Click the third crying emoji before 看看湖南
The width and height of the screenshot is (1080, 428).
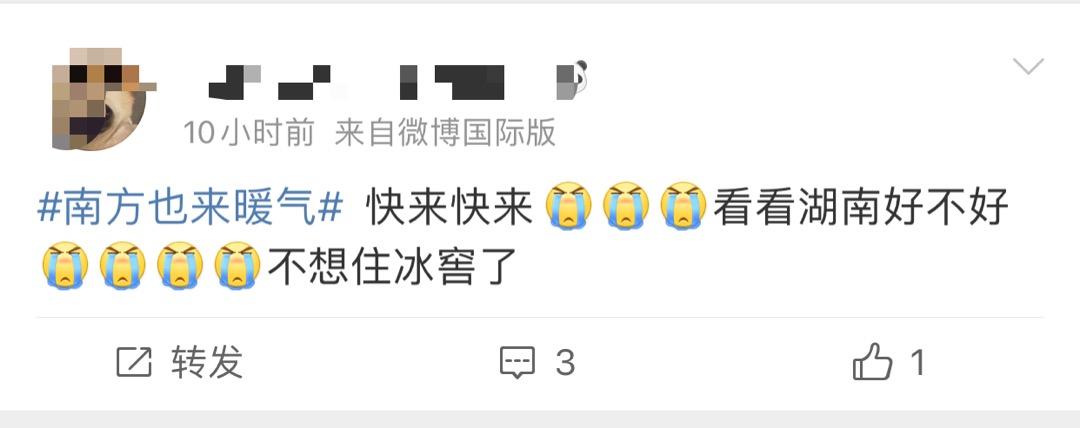(683, 205)
